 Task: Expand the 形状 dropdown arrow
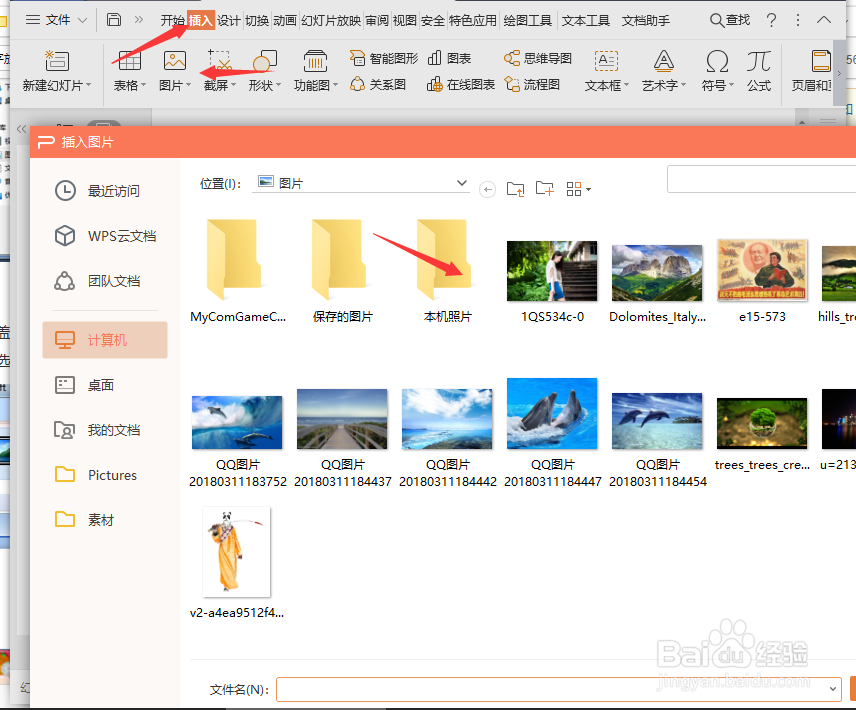(278, 85)
